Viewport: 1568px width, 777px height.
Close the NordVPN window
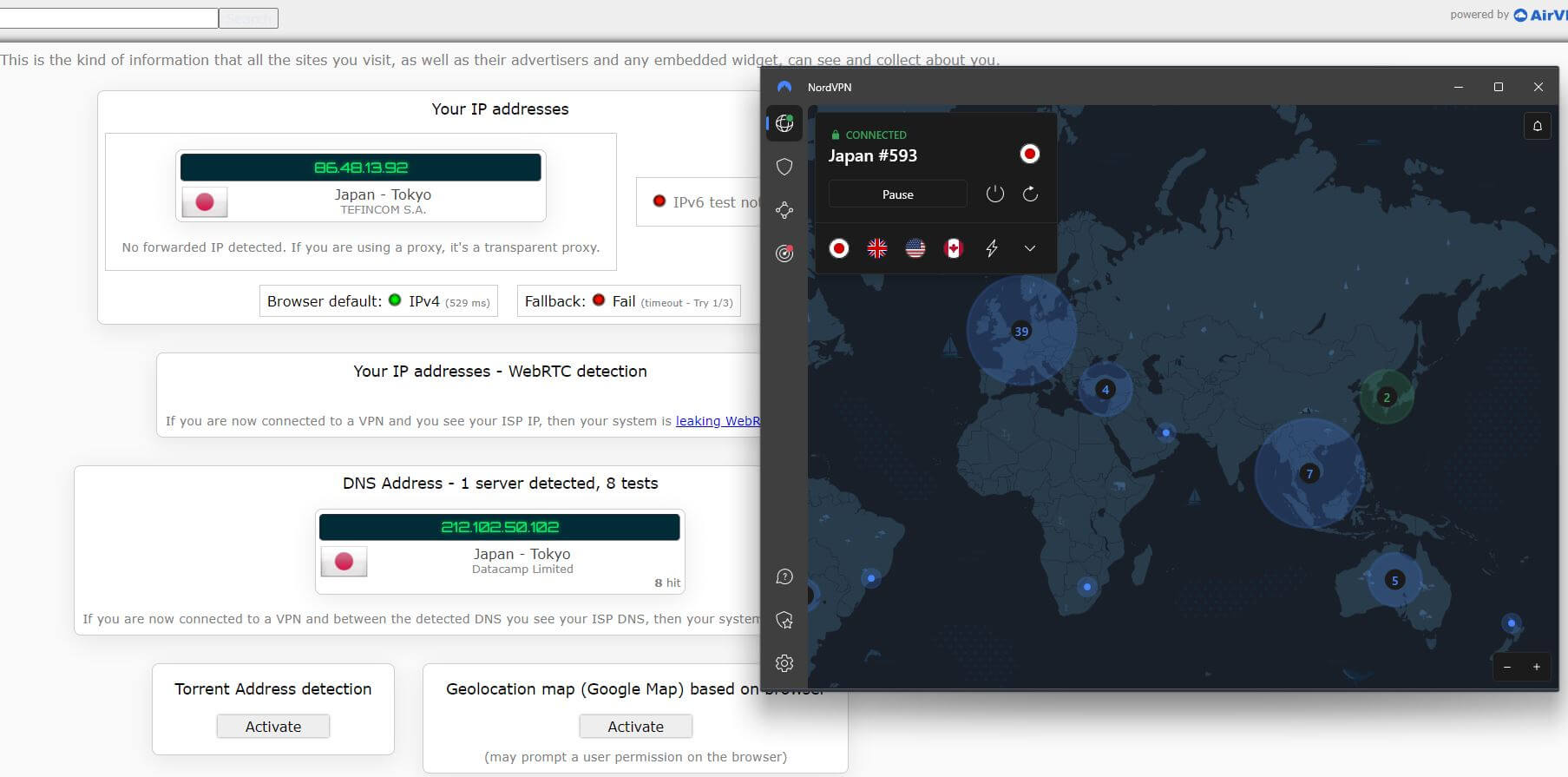click(1538, 87)
